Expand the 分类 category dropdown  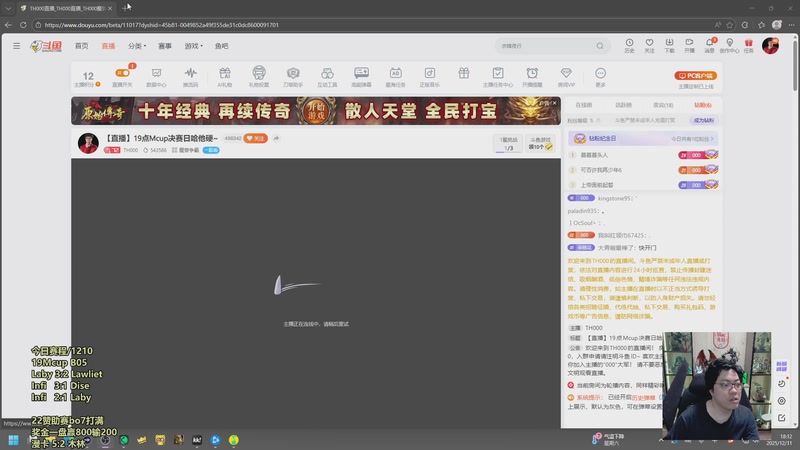tap(137, 46)
